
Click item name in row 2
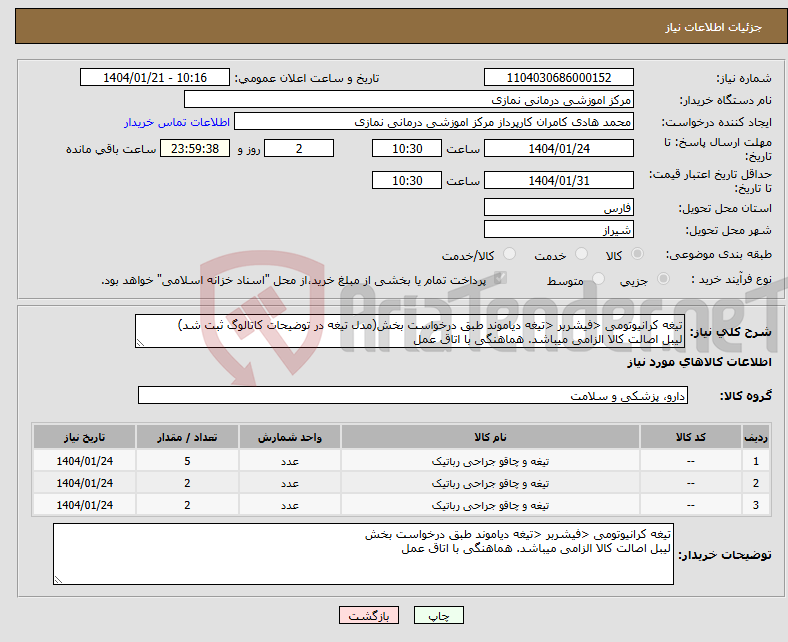point(490,483)
